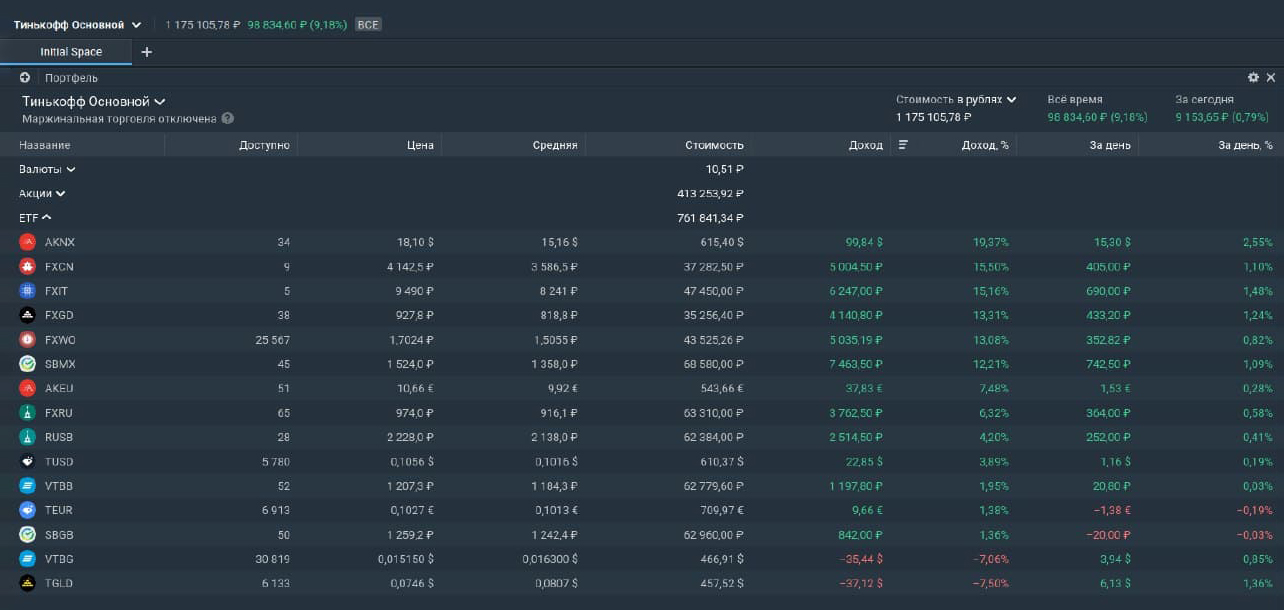Open the top-bar Тинькофф Основной account dropdown
The image size is (1284, 610).
click(78, 24)
